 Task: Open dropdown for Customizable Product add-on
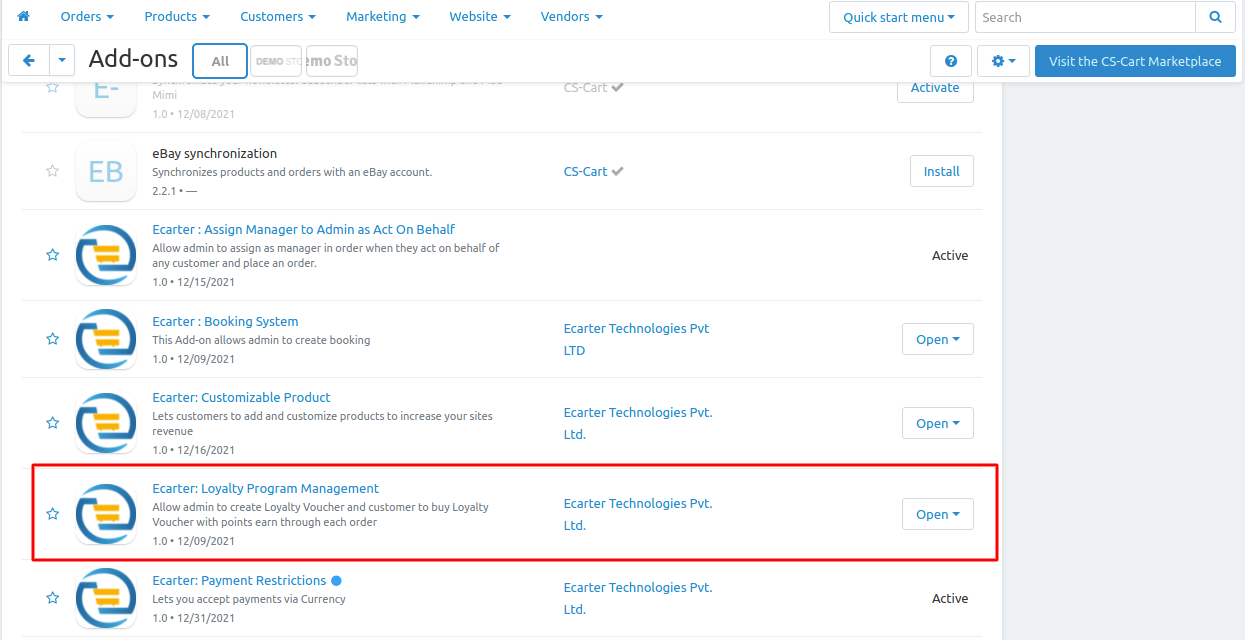(938, 423)
